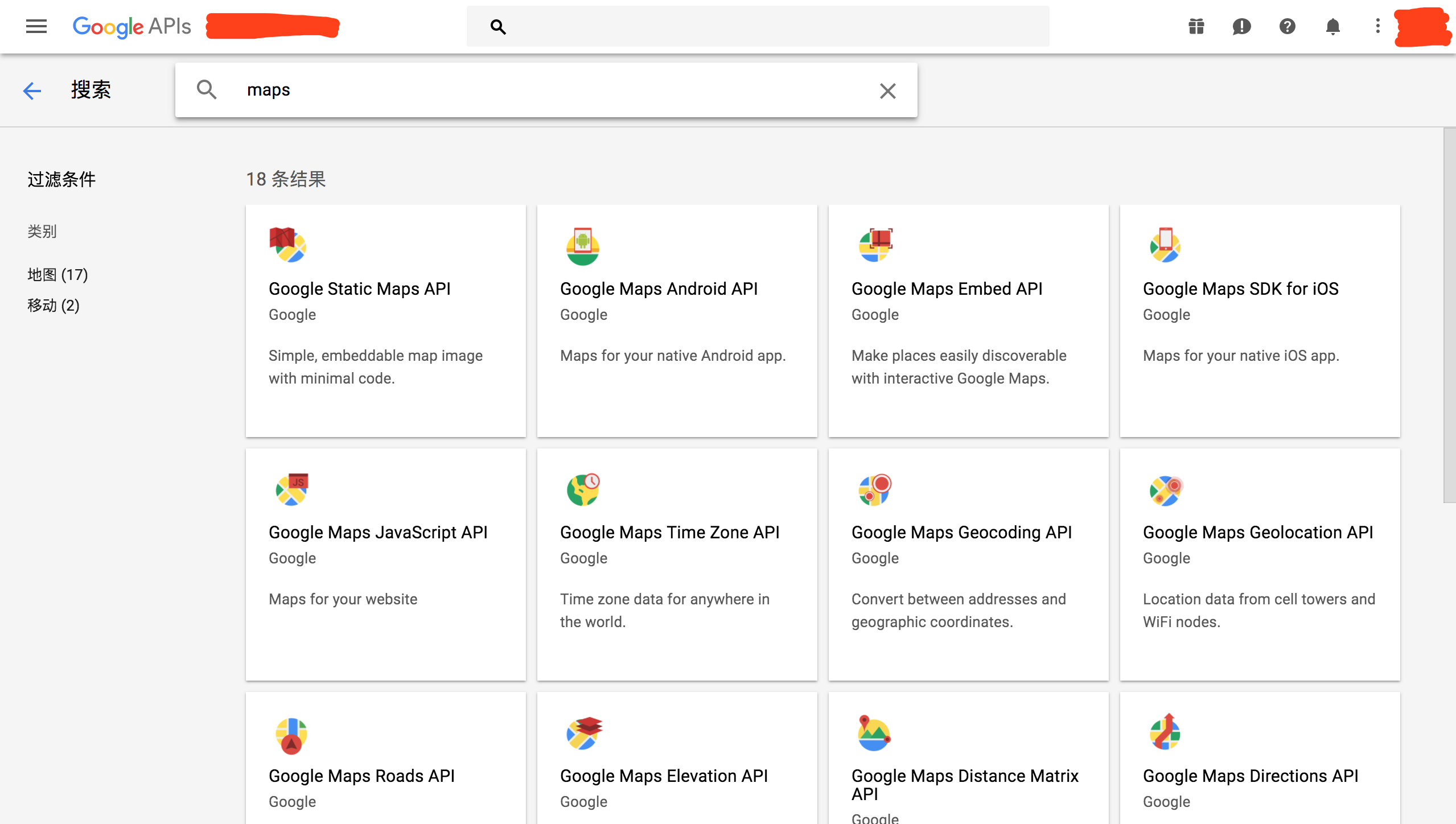This screenshot has width=1456, height=824.
Task: Click the back arrow beside 搜索
Action: (32, 90)
